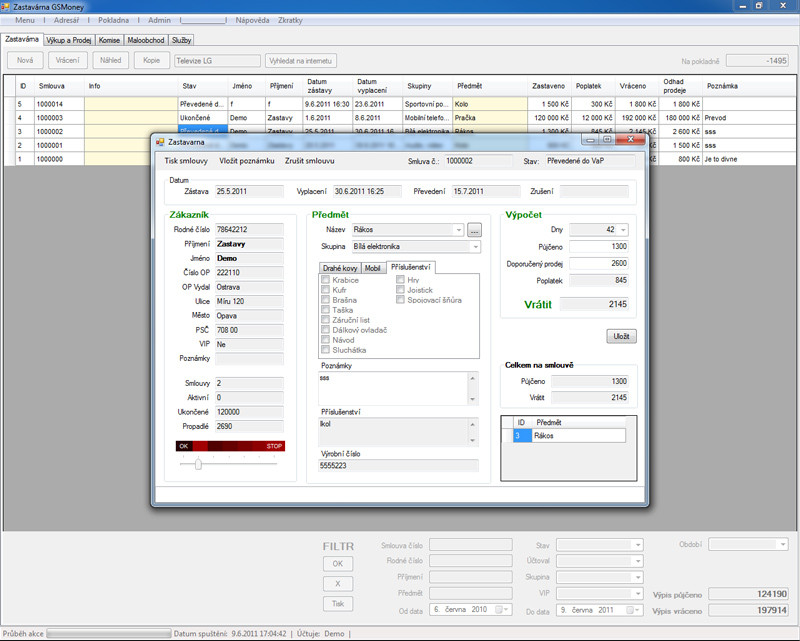Expand the Účtoval filter dropdown

click(638, 561)
